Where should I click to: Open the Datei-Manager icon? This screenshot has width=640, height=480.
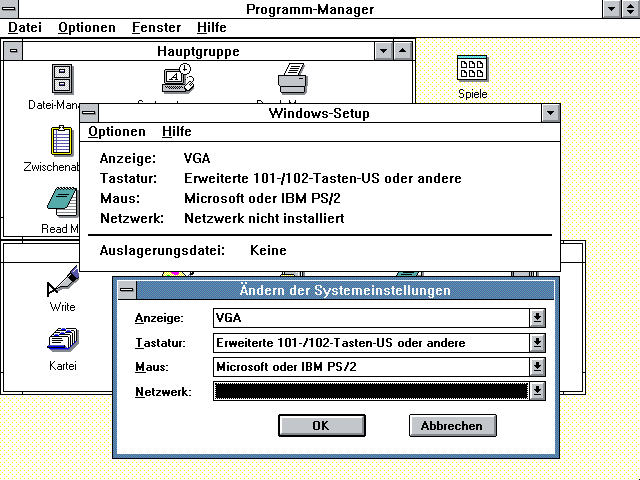point(61,79)
